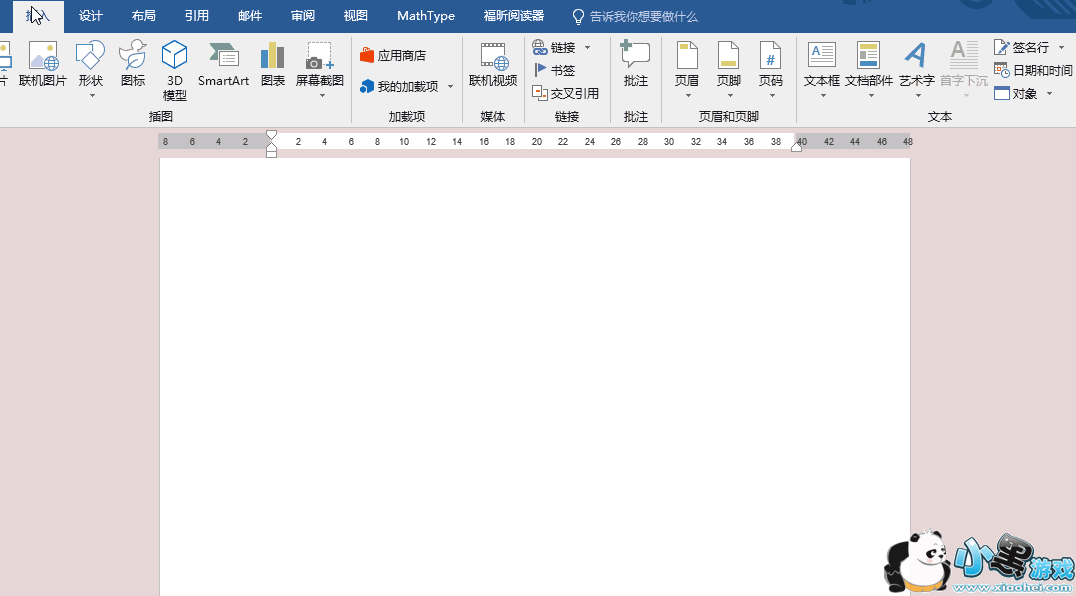Expand the 页眉 dropdown arrow

pos(688,95)
